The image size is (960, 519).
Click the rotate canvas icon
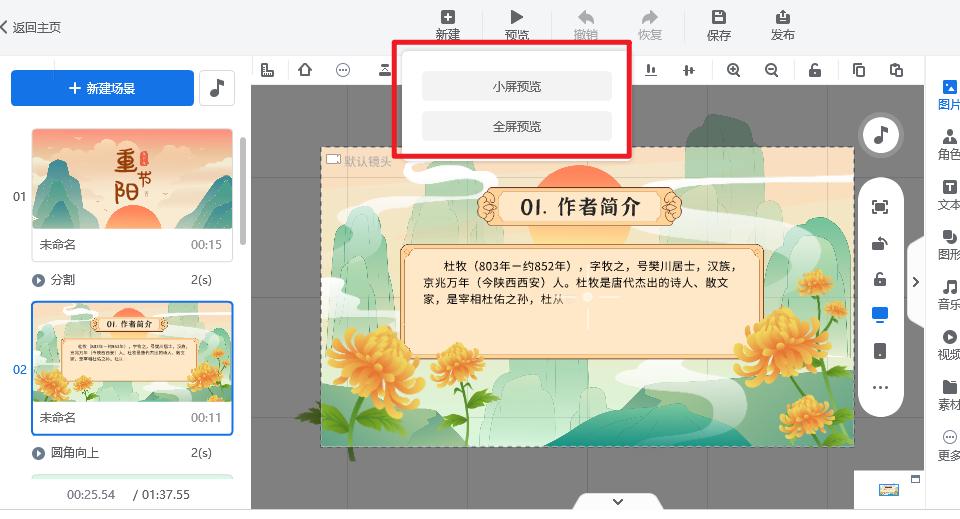[880, 243]
